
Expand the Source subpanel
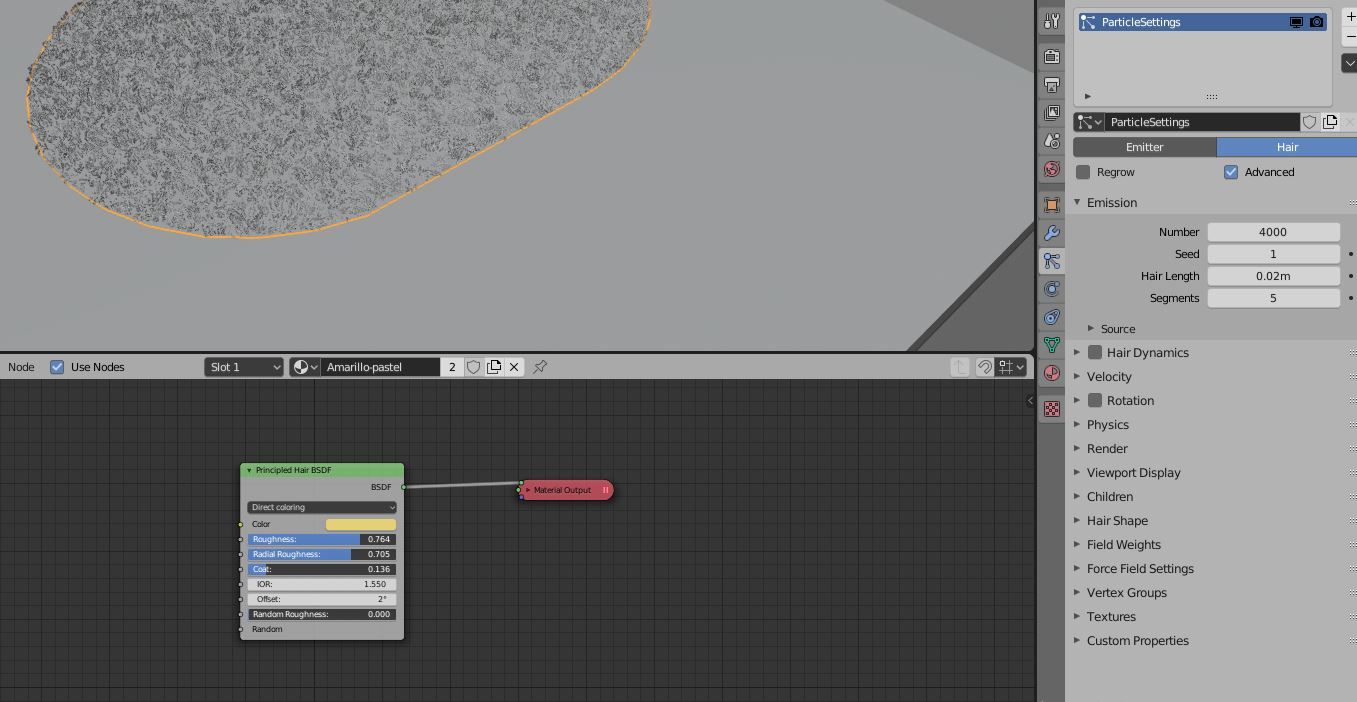(x=1117, y=328)
